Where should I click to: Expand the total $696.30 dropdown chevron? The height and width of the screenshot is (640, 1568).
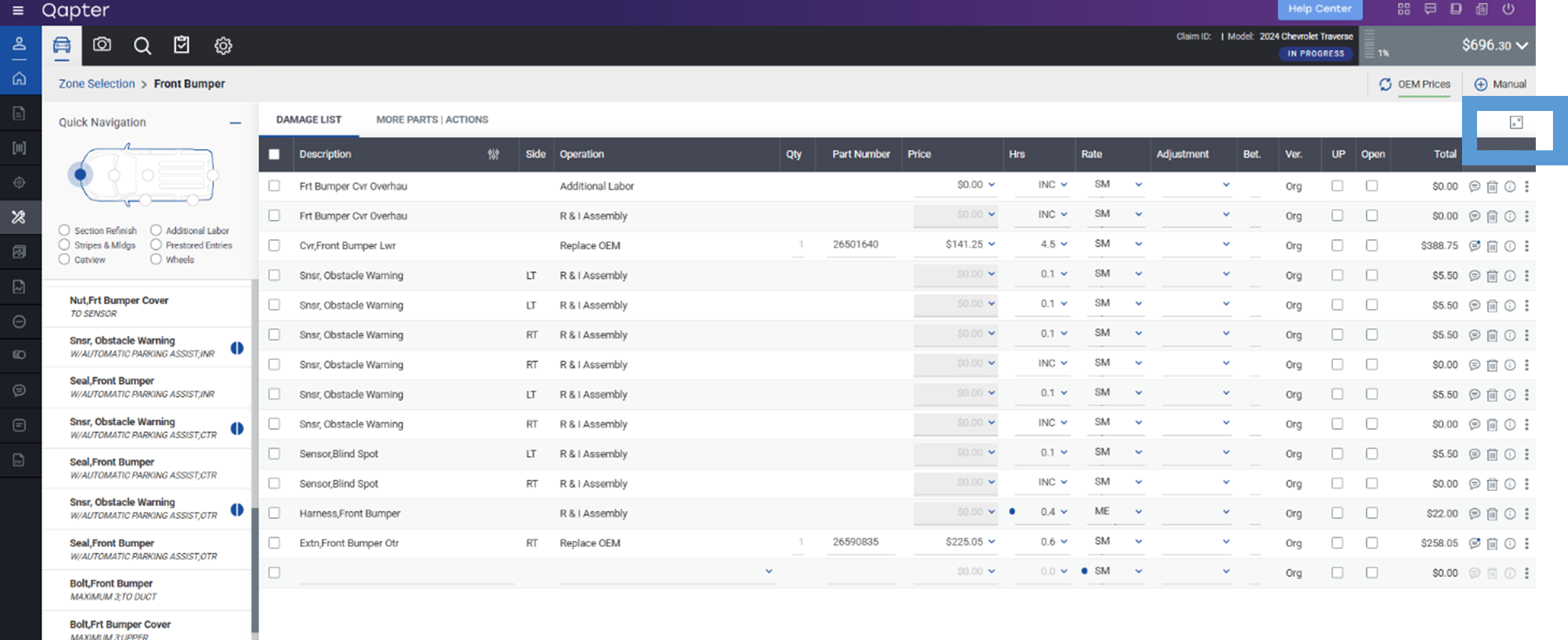click(x=1522, y=46)
